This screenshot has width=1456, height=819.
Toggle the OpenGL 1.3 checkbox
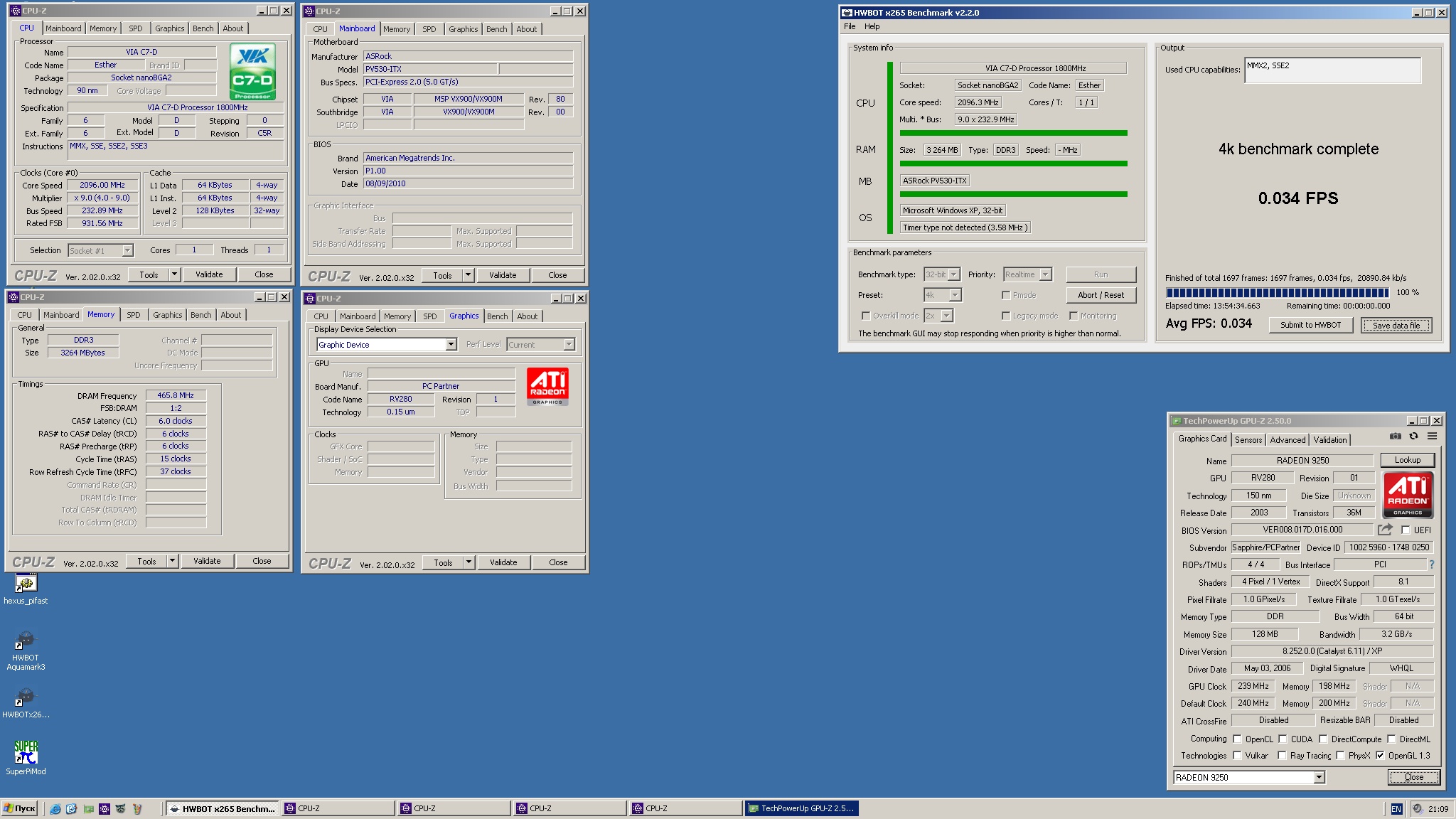pos(1380,756)
